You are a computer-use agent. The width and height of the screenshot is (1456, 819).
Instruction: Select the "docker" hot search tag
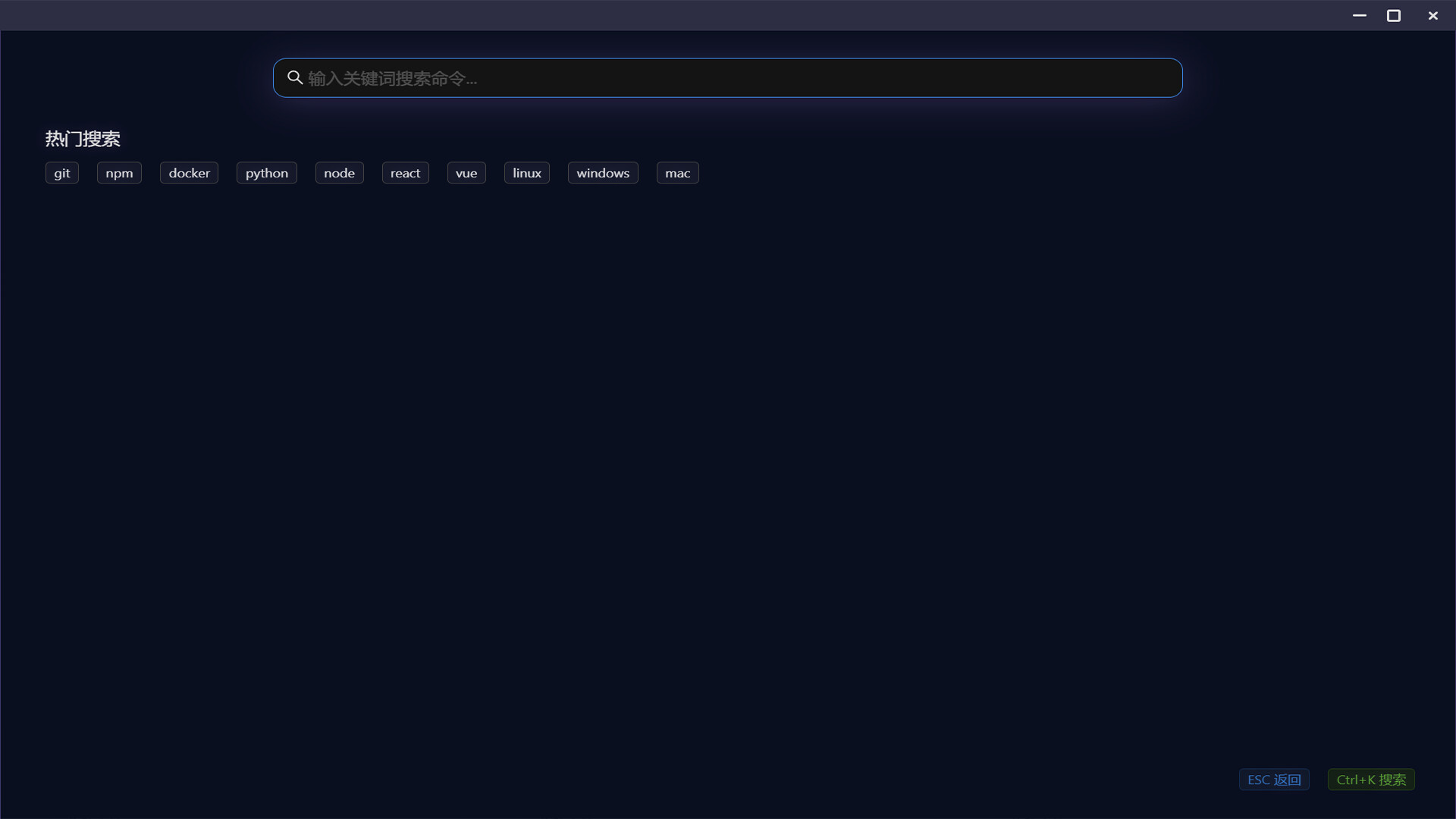tap(189, 172)
